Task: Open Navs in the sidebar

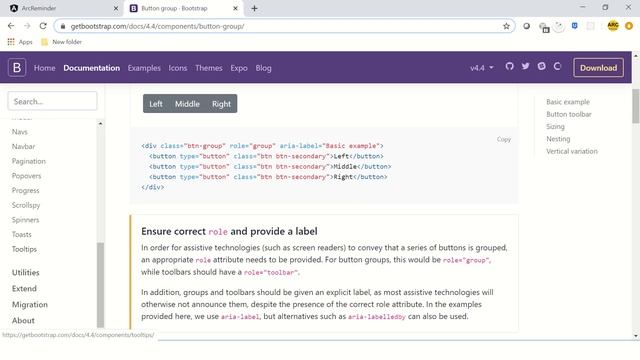Action: click(x=20, y=132)
